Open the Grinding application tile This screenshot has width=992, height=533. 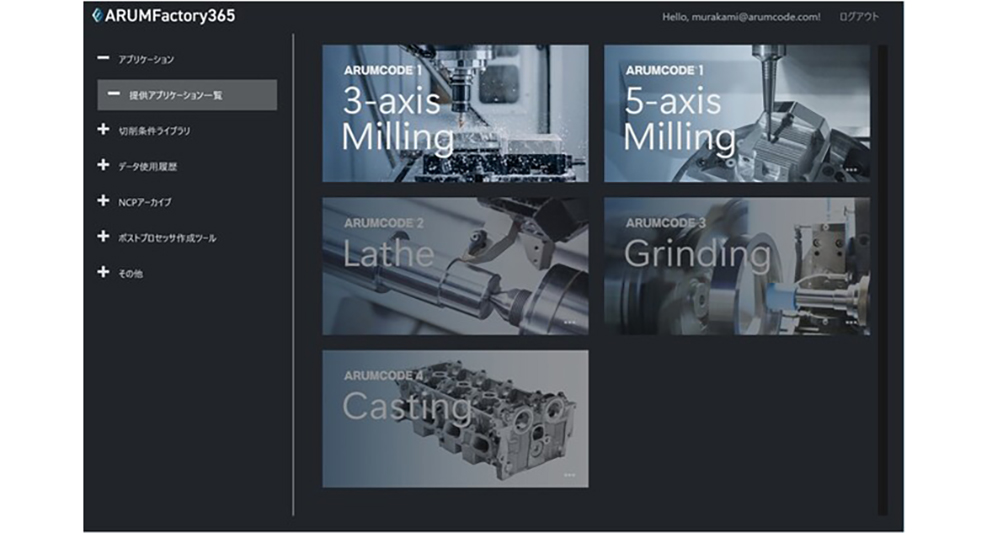[x=737, y=266]
